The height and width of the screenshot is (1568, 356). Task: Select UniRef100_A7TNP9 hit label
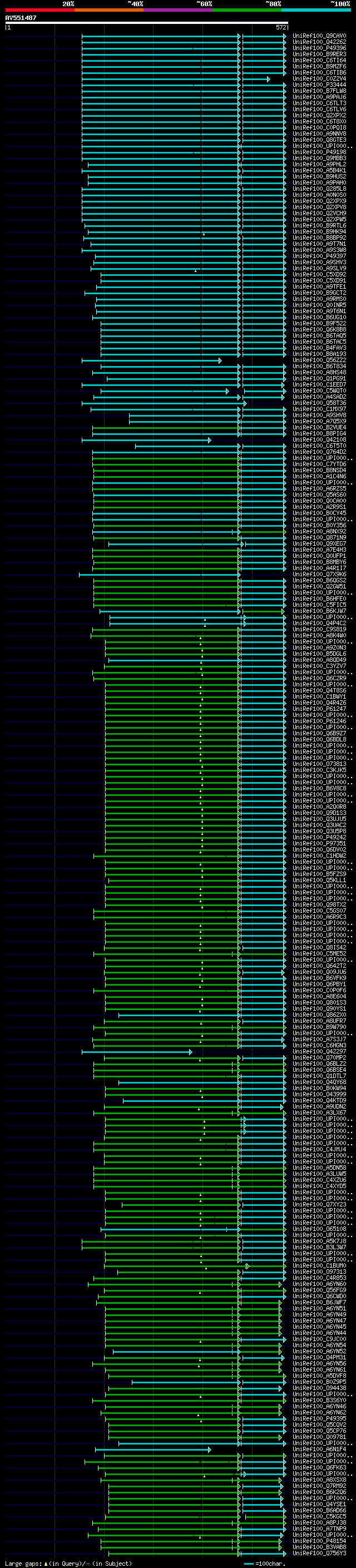click(319, 1529)
